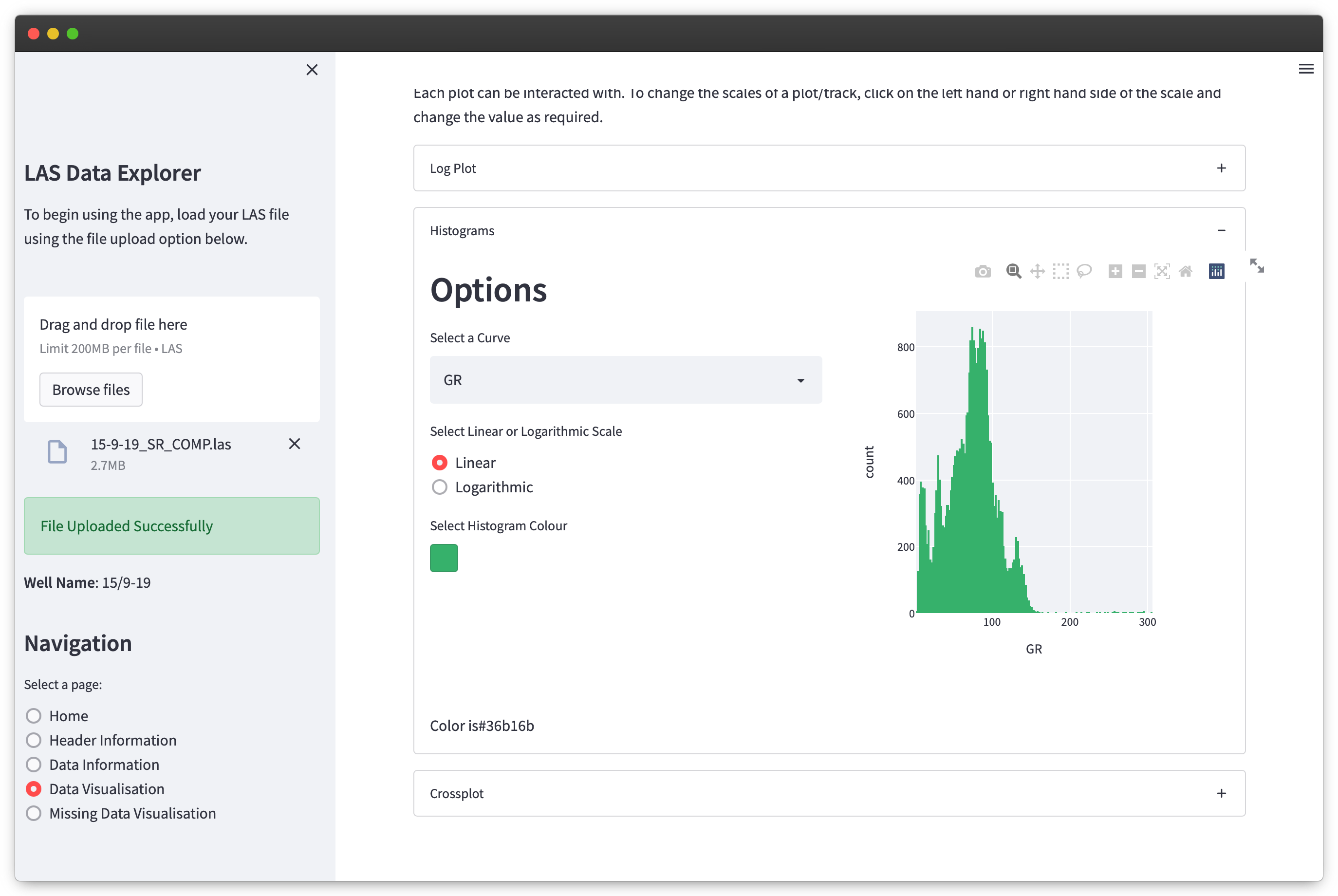This screenshot has width=1338, height=896.
Task: Click the Plotly camera download icon
Action: [983, 271]
